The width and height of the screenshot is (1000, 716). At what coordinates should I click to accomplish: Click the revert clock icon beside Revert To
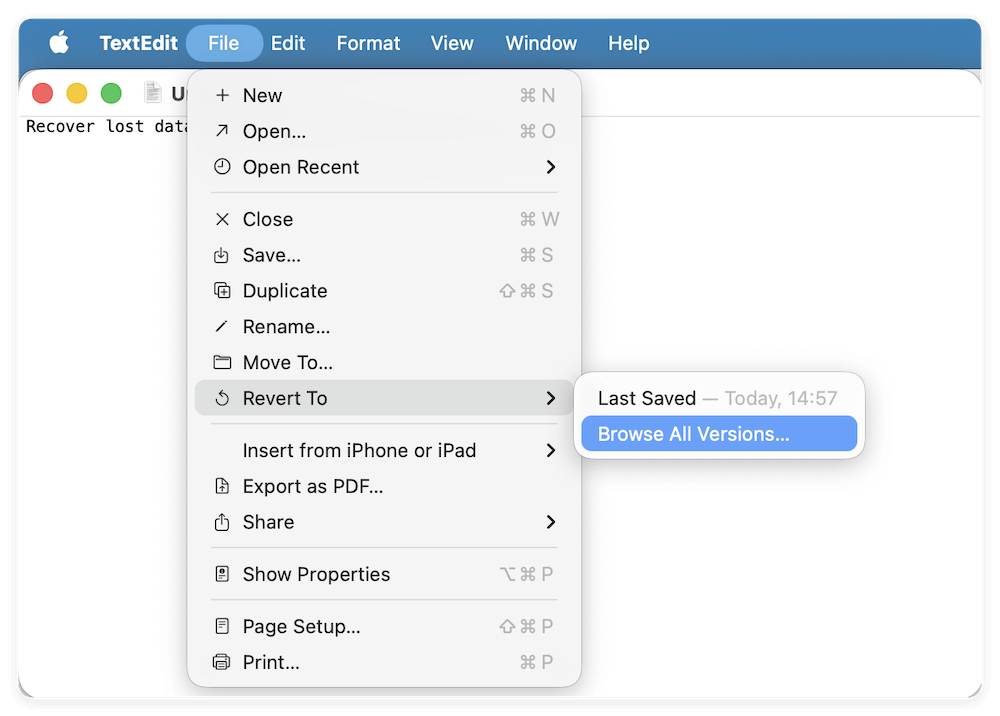tap(220, 398)
